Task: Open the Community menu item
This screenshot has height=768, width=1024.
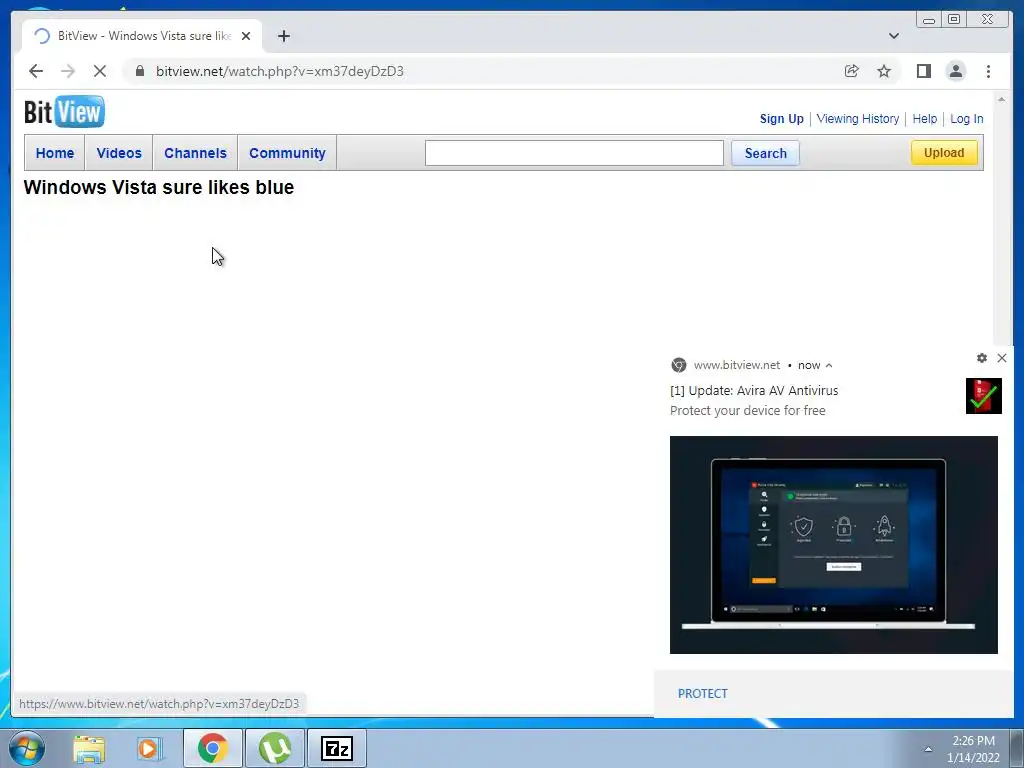Action: click(x=287, y=153)
